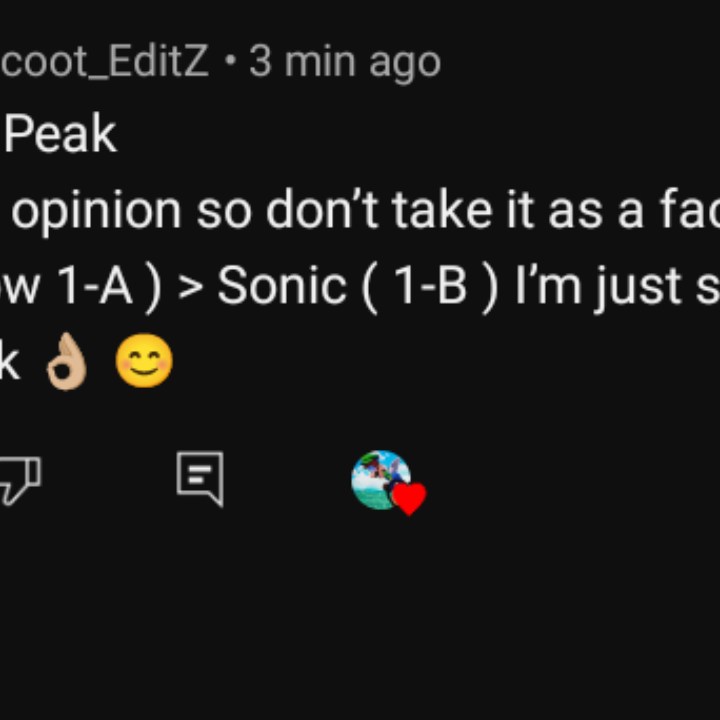The height and width of the screenshot is (720, 720).
Task: Click the word "it" in the comment
Action: click(x=520, y=212)
